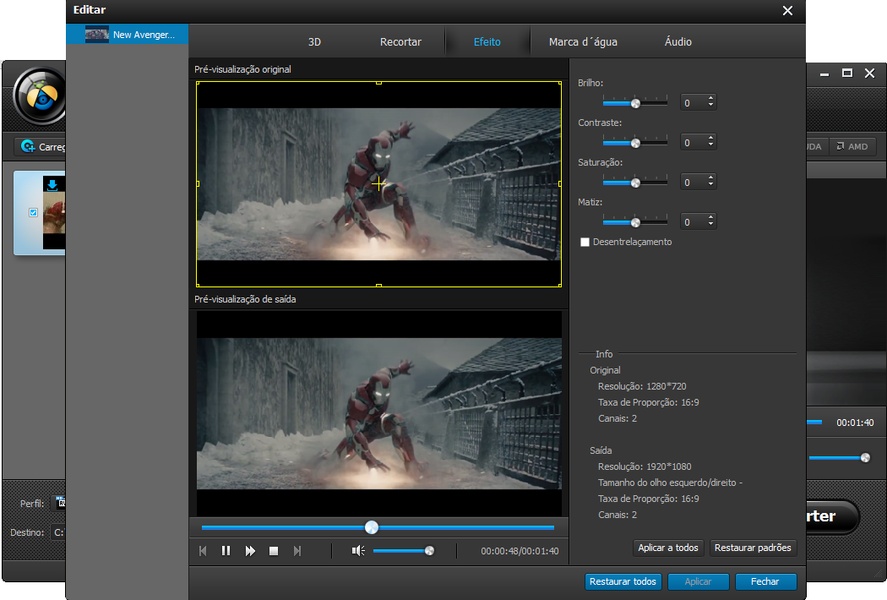This screenshot has height=600, width=887.
Task: Adjust the Saturação slider handle
Action: pyautogui.click(x=635, y=183)
